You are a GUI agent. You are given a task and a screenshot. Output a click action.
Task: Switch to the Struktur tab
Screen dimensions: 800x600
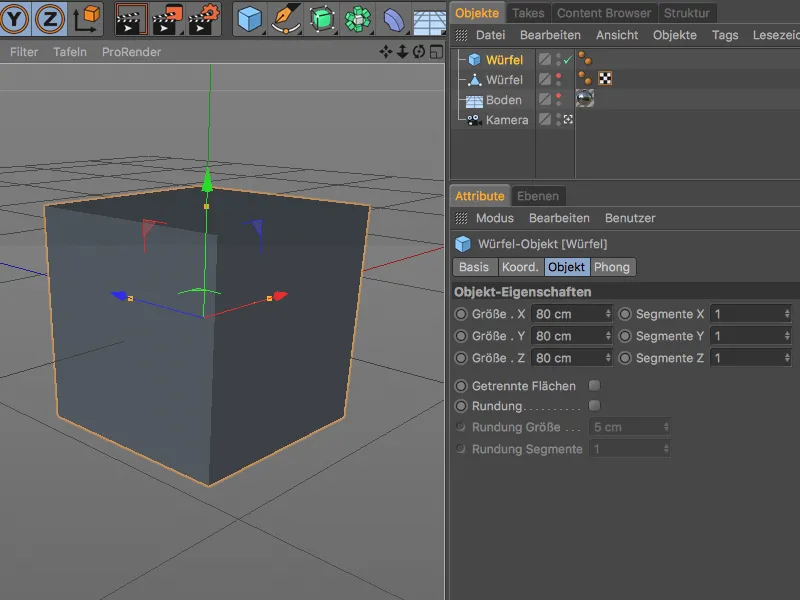(x=687, y=13)
